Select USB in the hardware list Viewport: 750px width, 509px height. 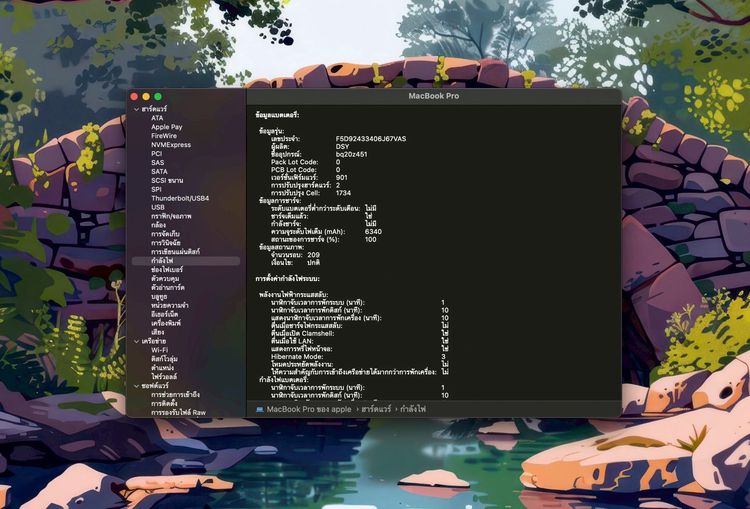point(158,207)
